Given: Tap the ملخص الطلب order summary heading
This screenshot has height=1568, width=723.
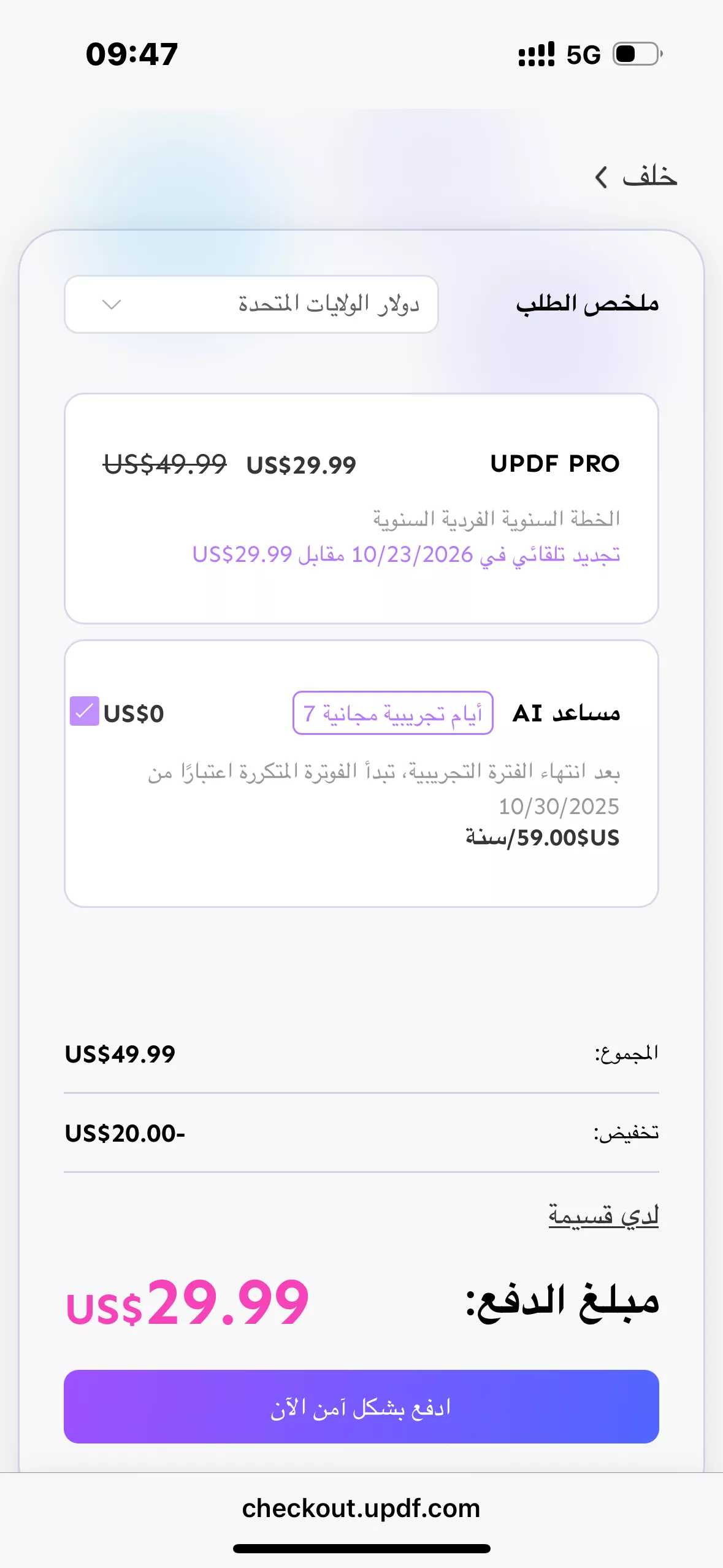Looking at the screenshot, I should pos(587,304).
